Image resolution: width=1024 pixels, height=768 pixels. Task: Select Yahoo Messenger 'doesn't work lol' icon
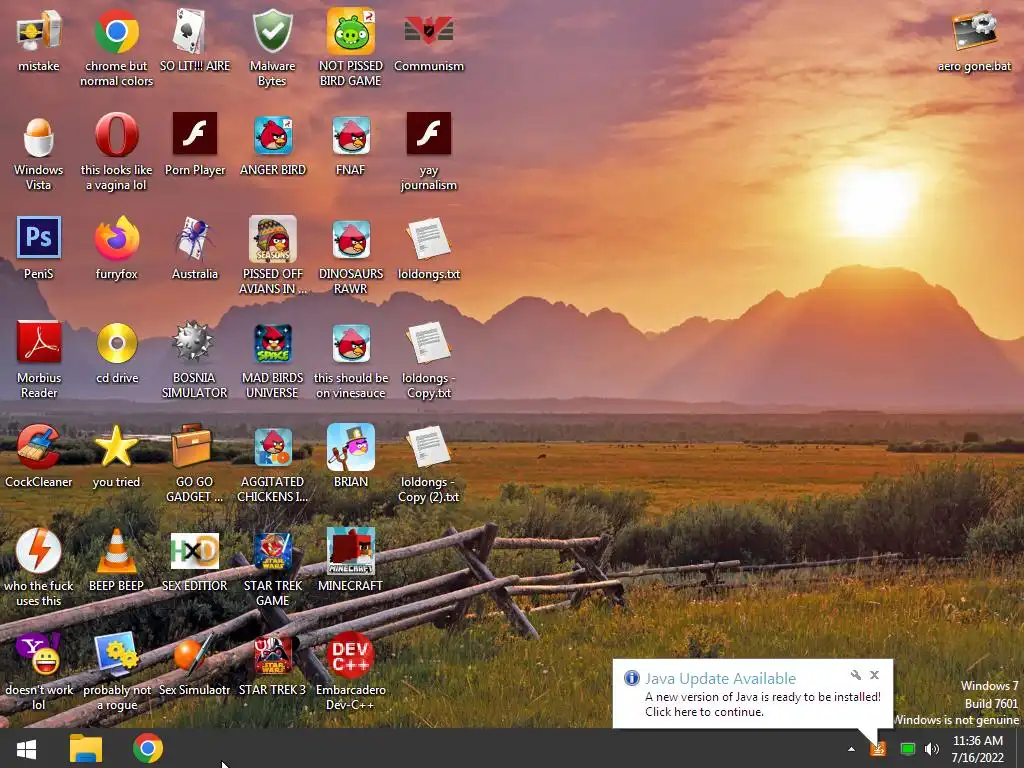[39, 654]
